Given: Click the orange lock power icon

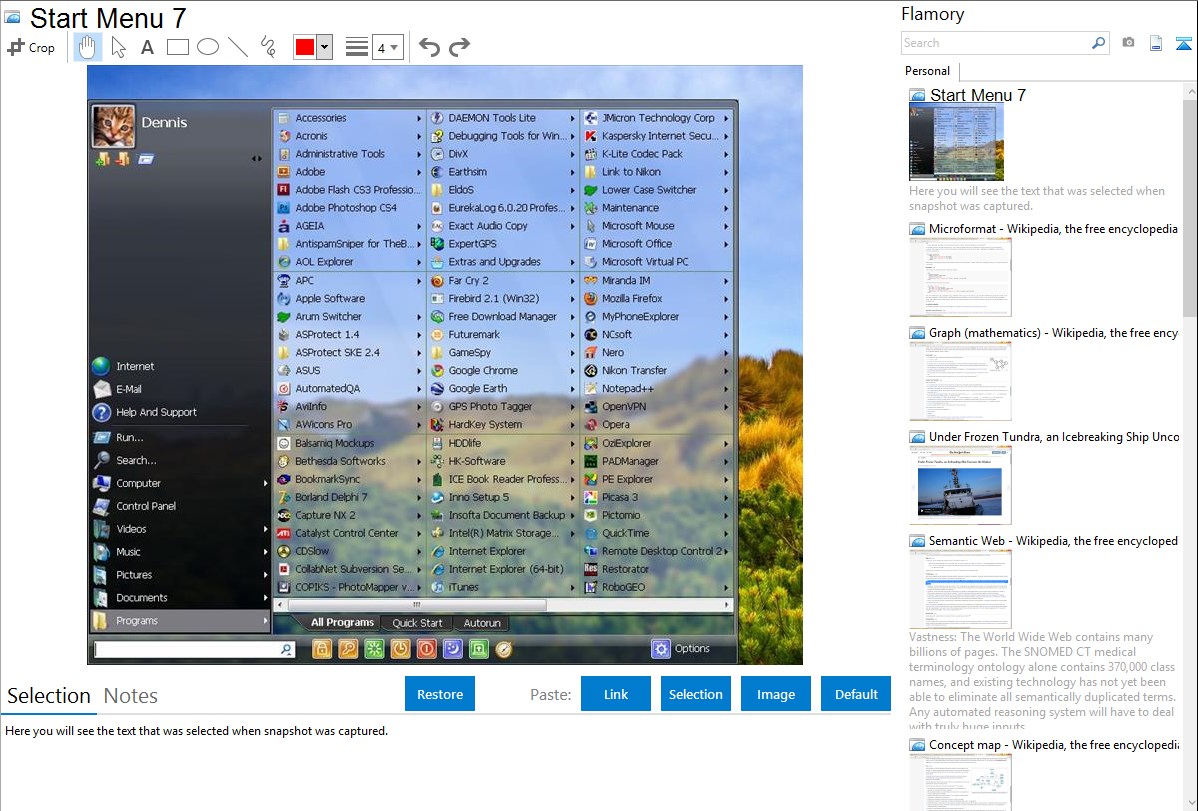Looking at the screenshot, I should point(322,649).
